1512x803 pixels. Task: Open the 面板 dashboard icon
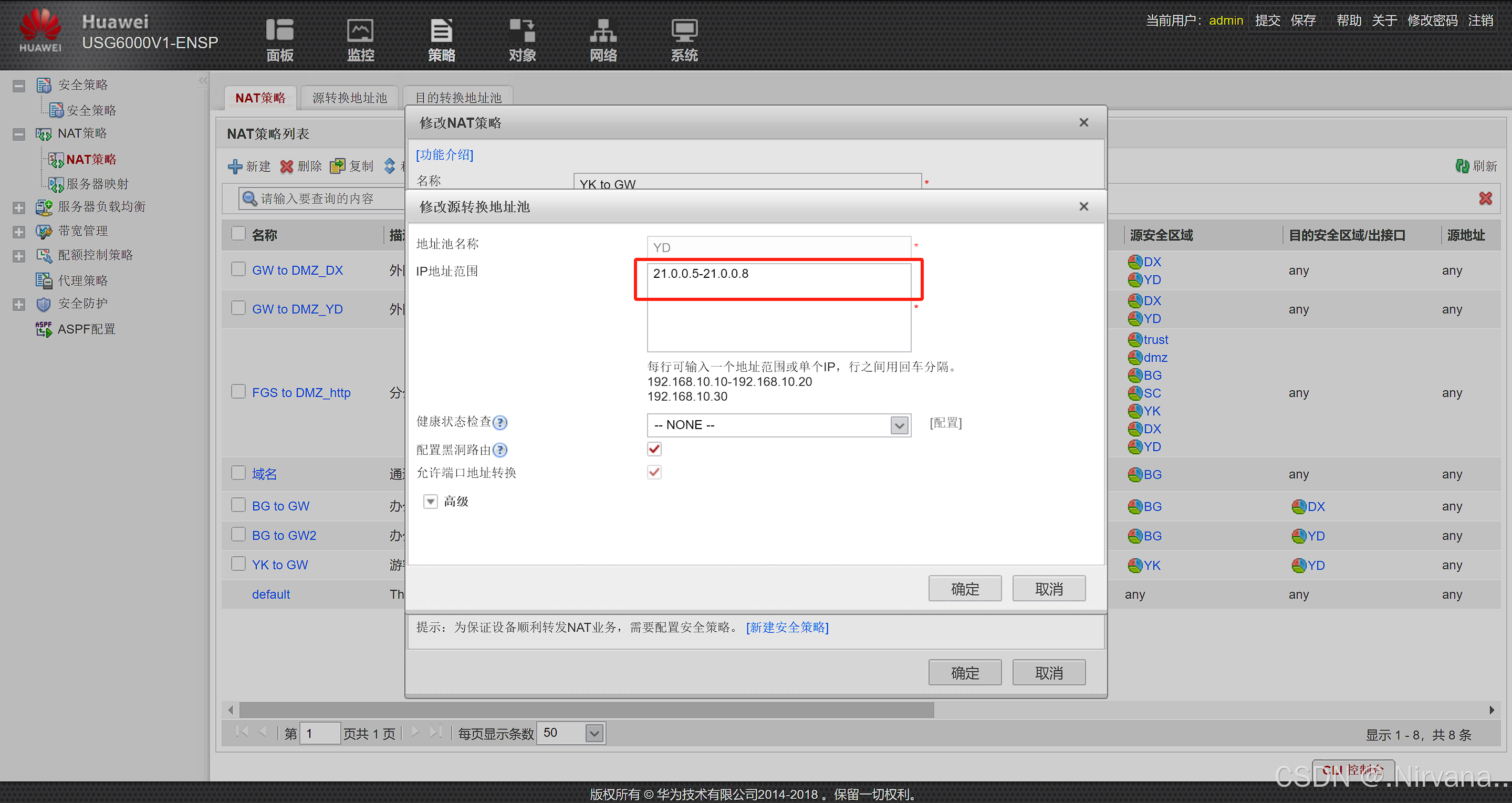(279, 30)
